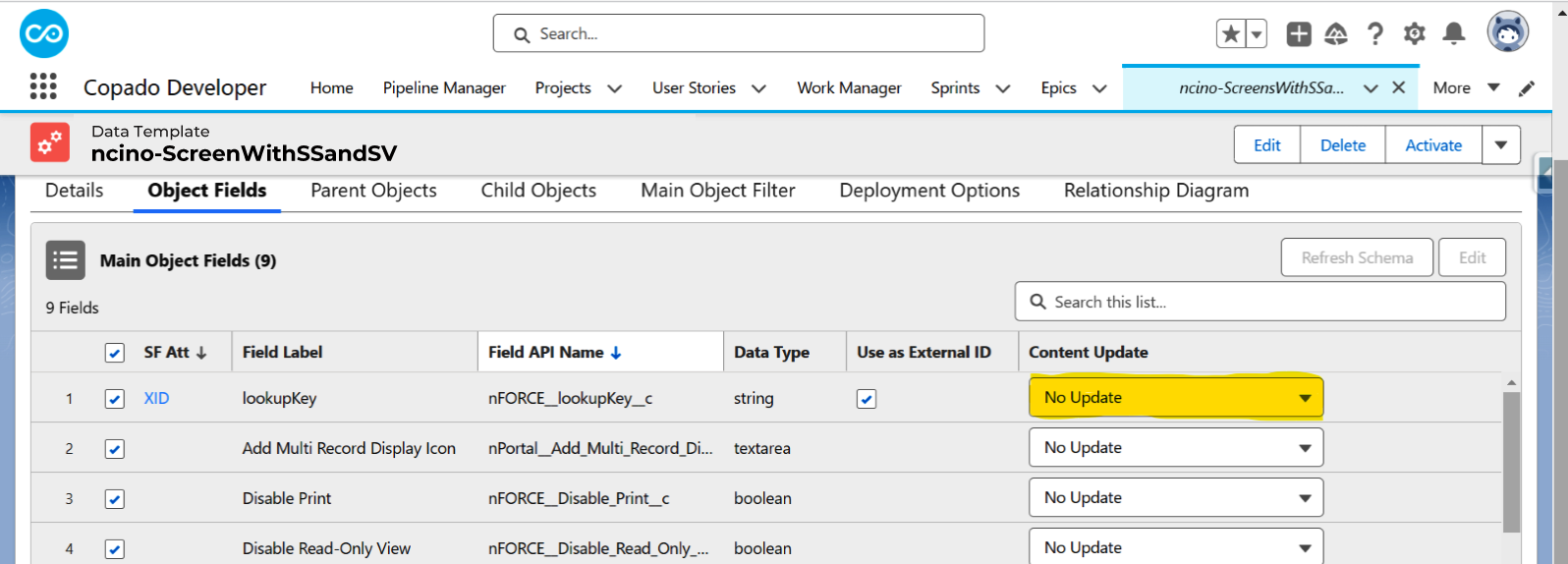Switch to the Main Object Filter tab

click(718, 191)
